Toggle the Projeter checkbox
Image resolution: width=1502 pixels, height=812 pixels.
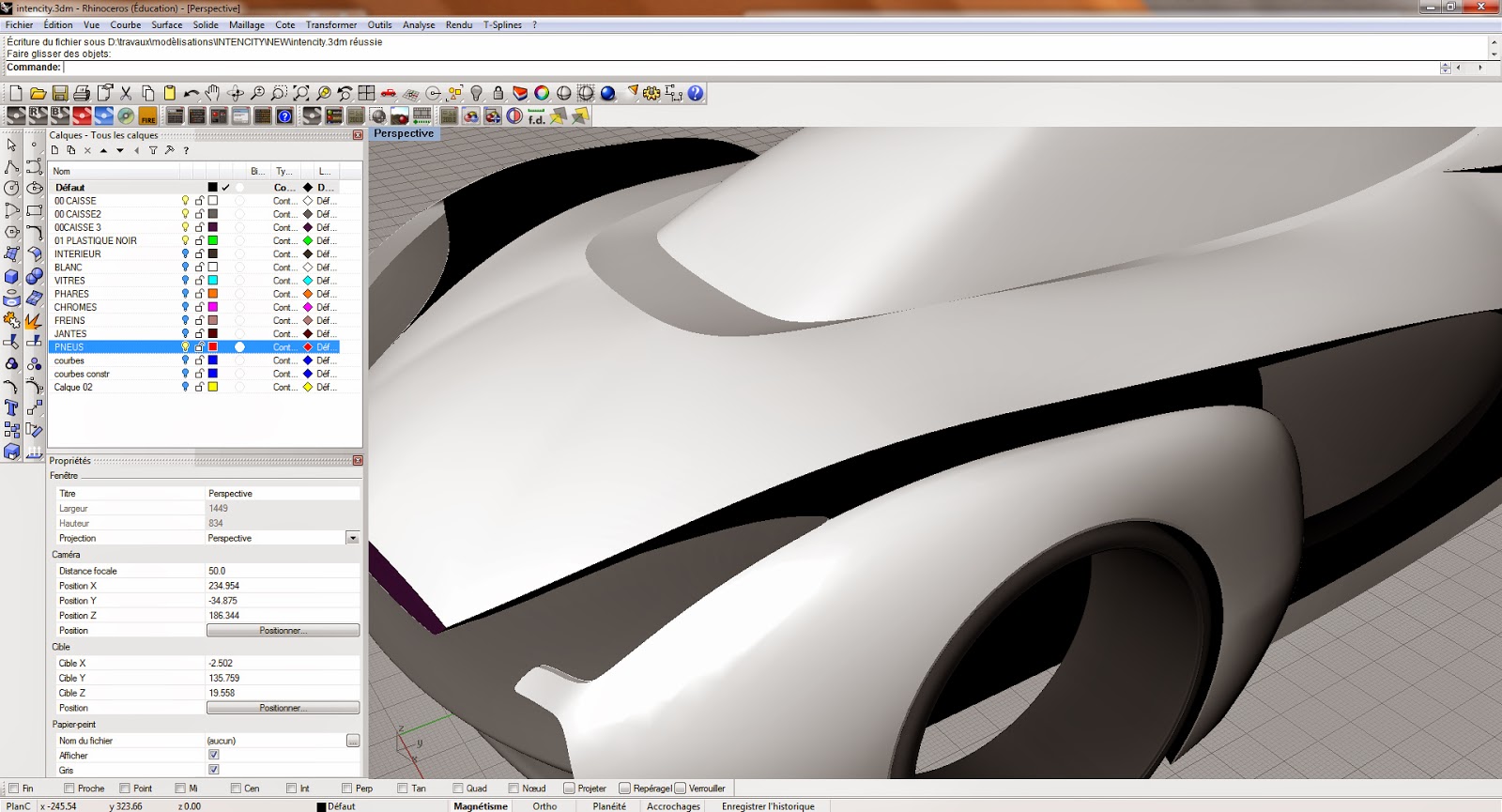click(x=569, y=789)
